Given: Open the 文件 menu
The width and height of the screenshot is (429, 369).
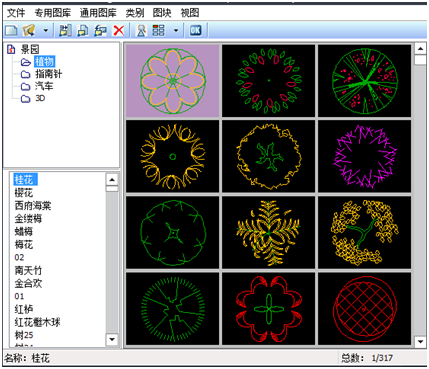Looking at the screenshot, I should [x=16, y=13].
